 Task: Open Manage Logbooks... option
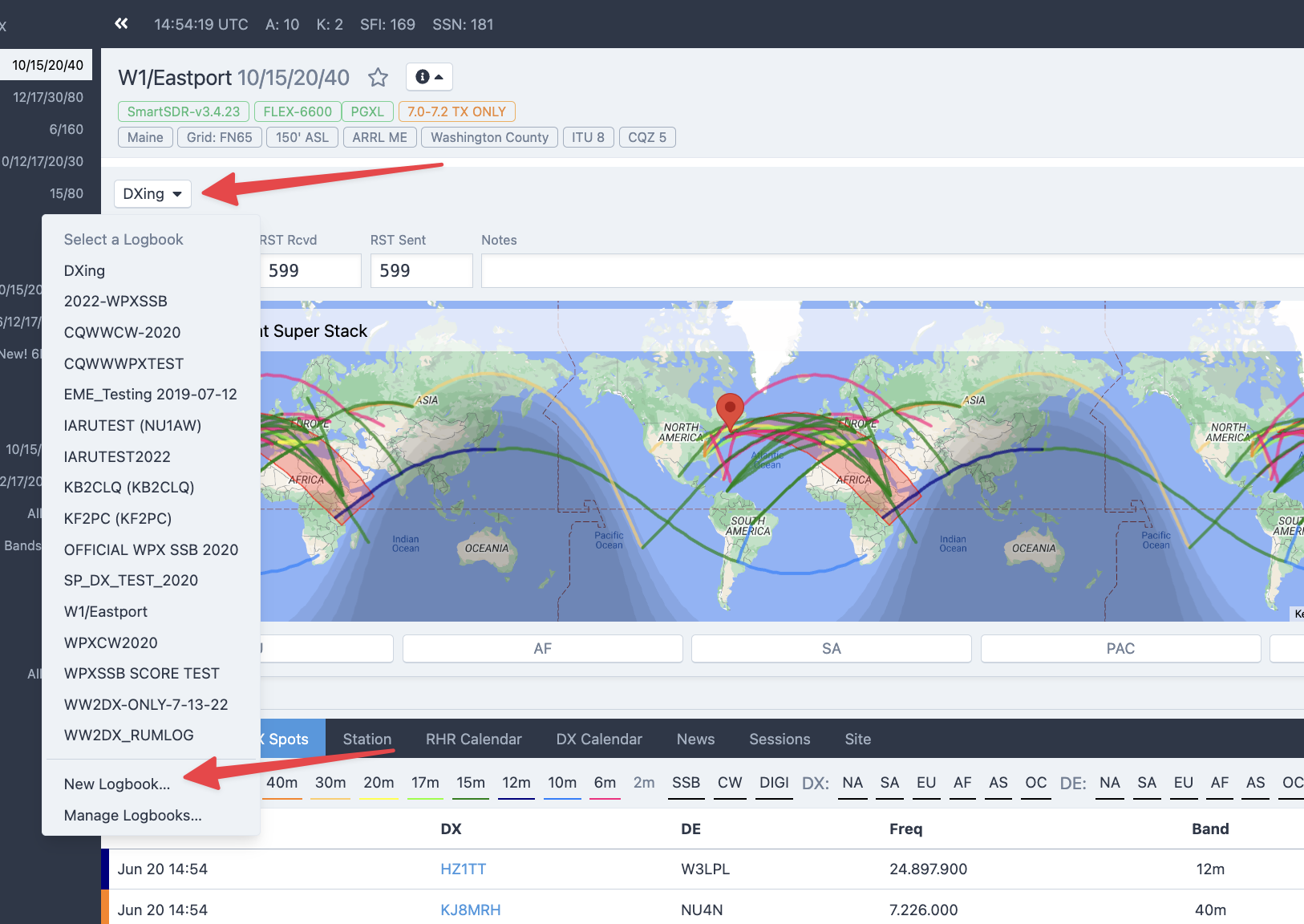[132, 816]
